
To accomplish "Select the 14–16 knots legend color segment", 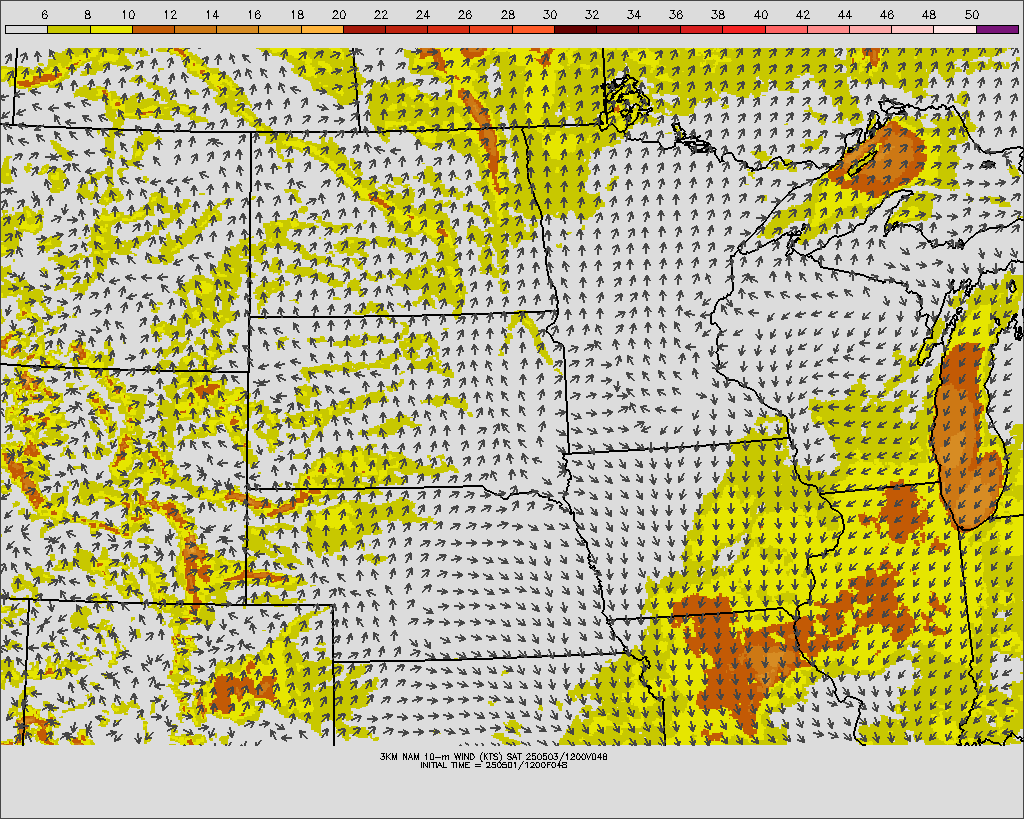I will (x=238, y=29).
